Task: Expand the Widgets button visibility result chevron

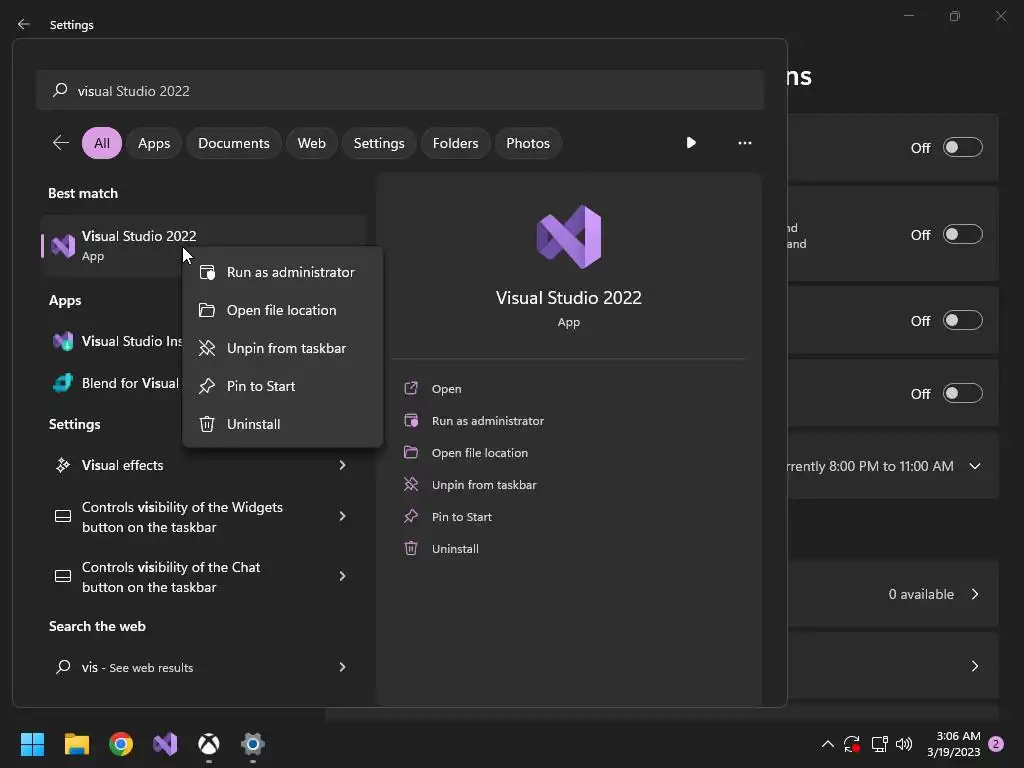Action: (342, 517)
